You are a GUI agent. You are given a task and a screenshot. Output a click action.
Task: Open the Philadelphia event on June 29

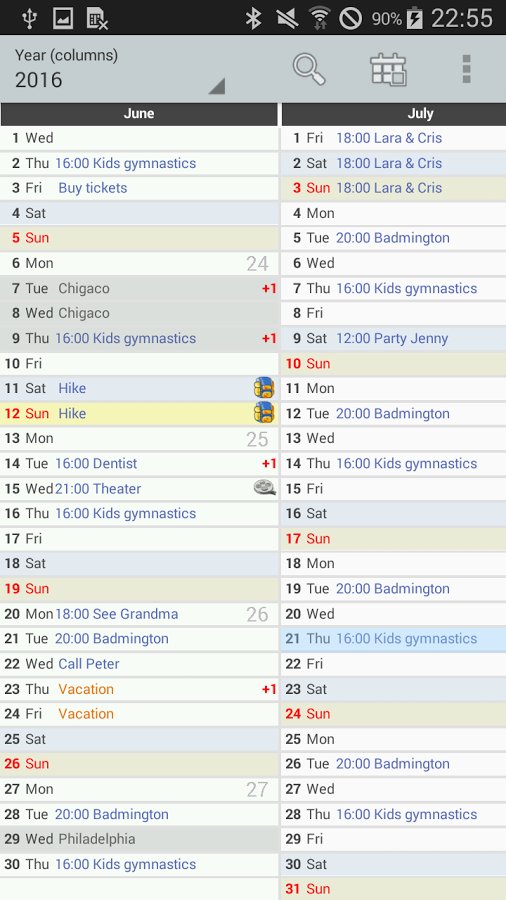click(x=97, y=839)
